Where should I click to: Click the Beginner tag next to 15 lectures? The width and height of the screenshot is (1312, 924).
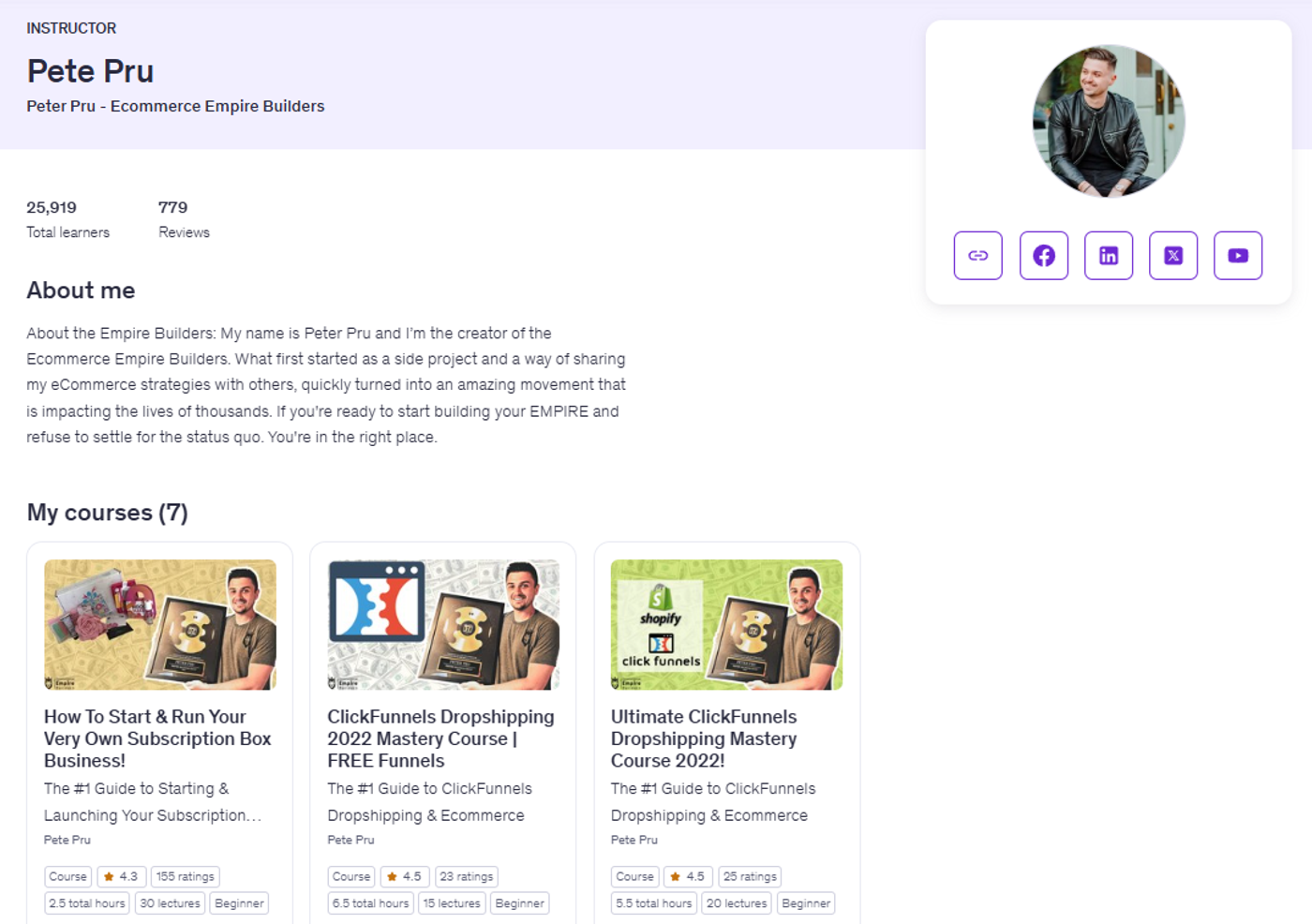[519, 903]
